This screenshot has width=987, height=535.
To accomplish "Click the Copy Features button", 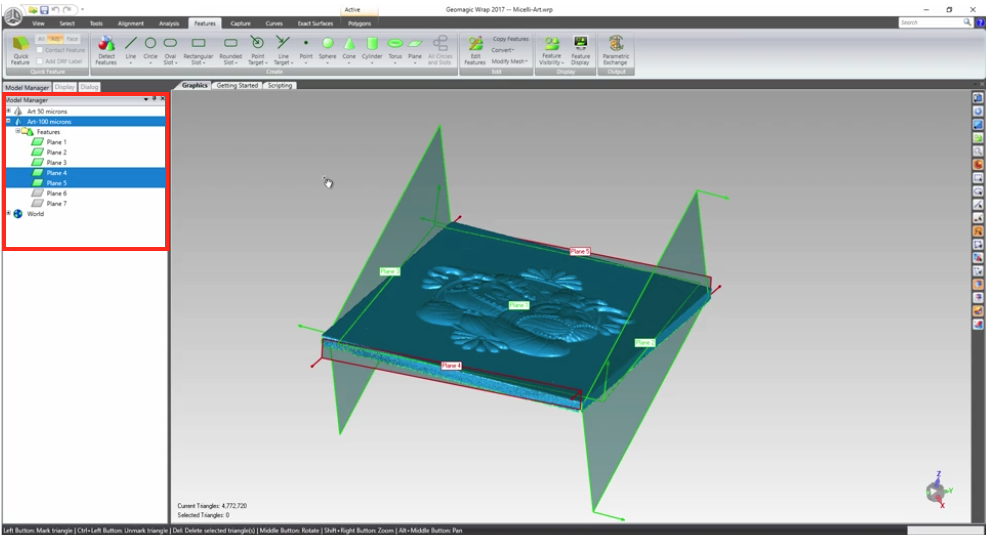I will [510, 39].
